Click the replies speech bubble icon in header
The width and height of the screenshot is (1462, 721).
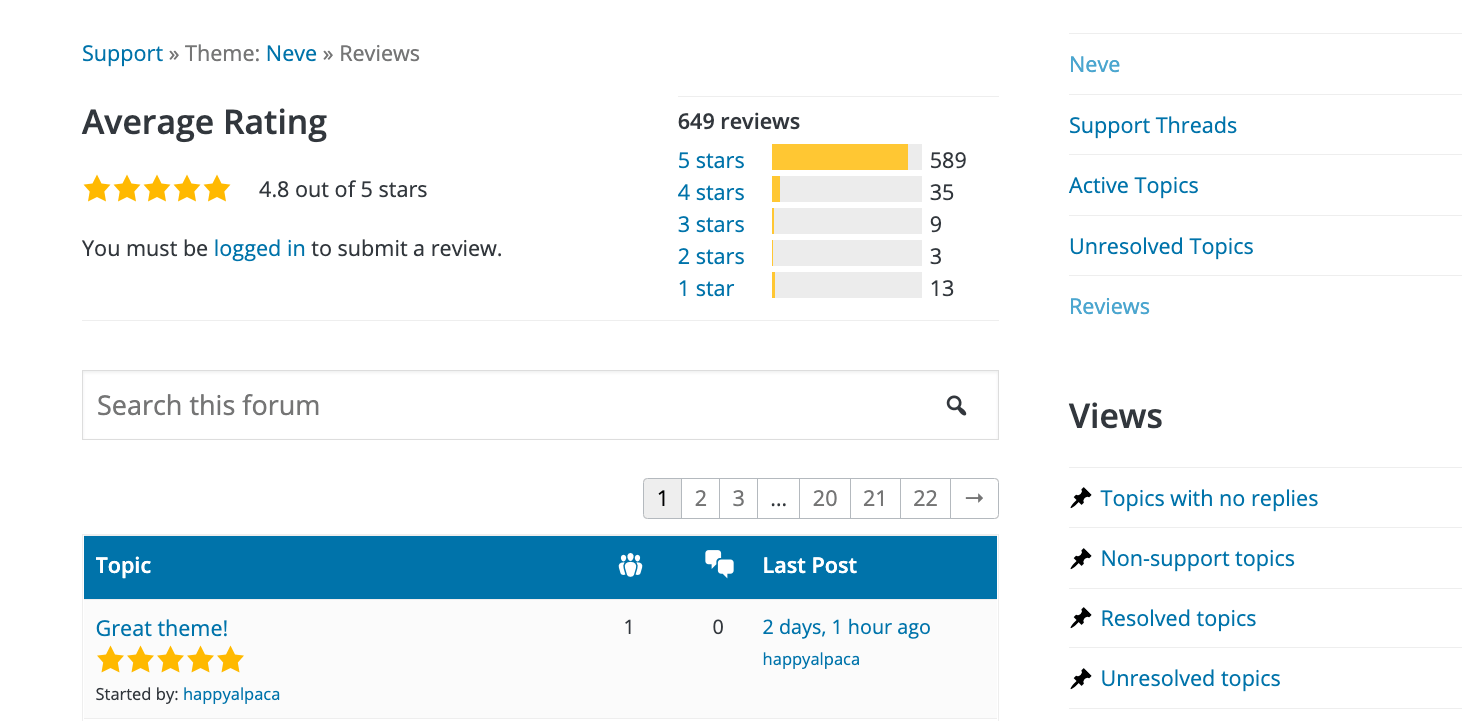tap(719, 565)
